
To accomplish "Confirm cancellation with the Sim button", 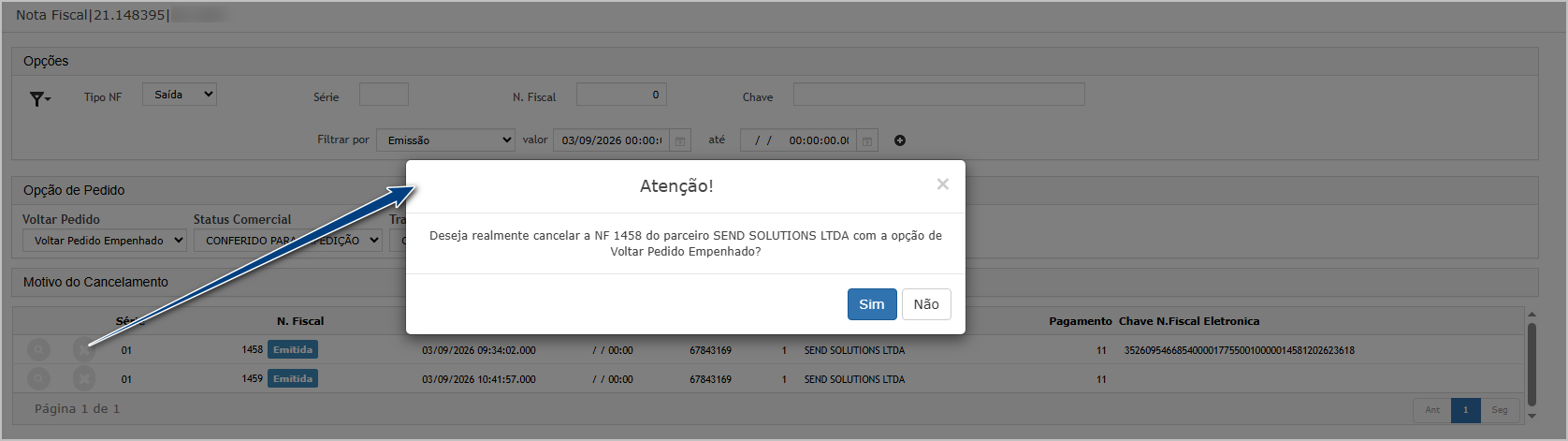I will tap(872, 304).
